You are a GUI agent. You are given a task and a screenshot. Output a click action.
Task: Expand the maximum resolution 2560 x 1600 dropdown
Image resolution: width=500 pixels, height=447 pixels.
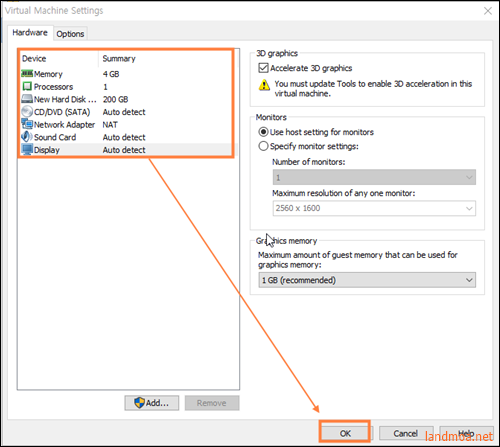pyautogui.click(x=374, y=208)
